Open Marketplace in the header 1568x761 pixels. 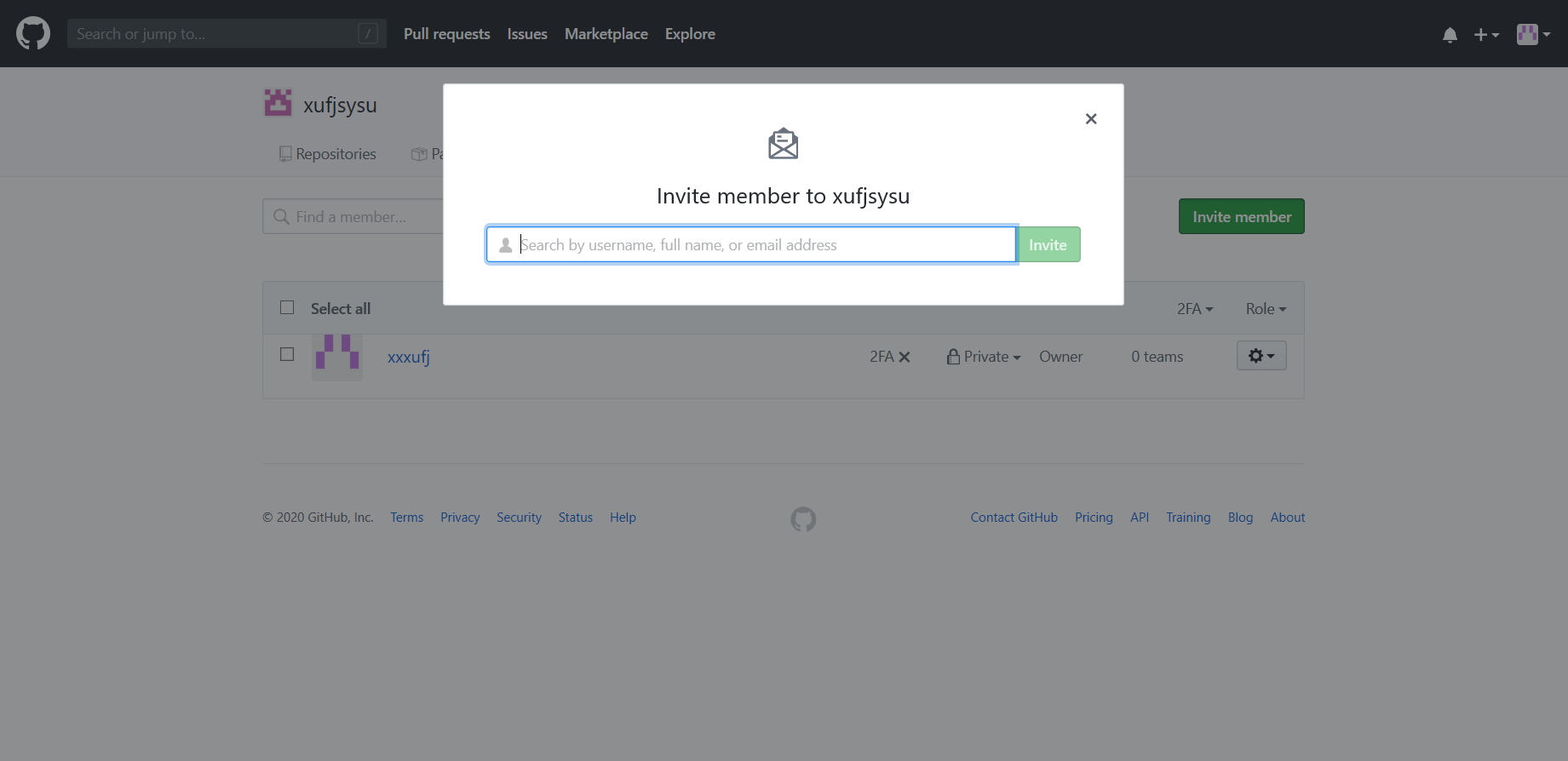tap(606, 34)
